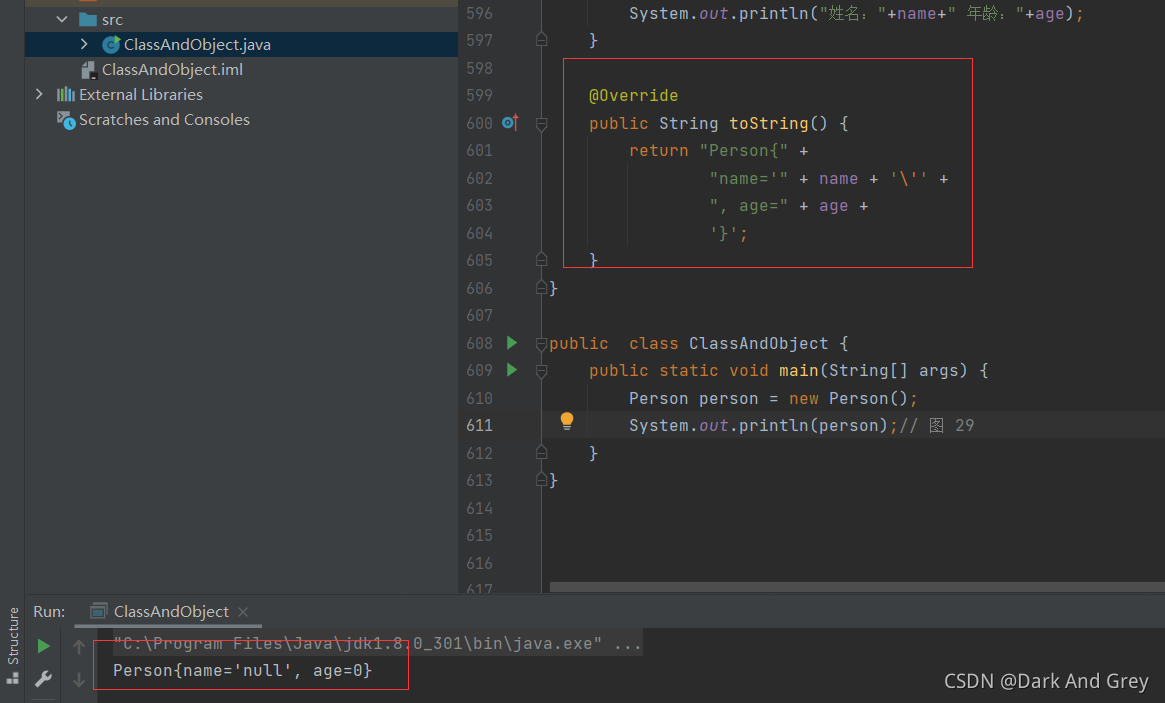This screenshot has width=1165, height=703.
Task: Click line number 600 in gutter
Action: pyautogui.click(x=479, y=123)
